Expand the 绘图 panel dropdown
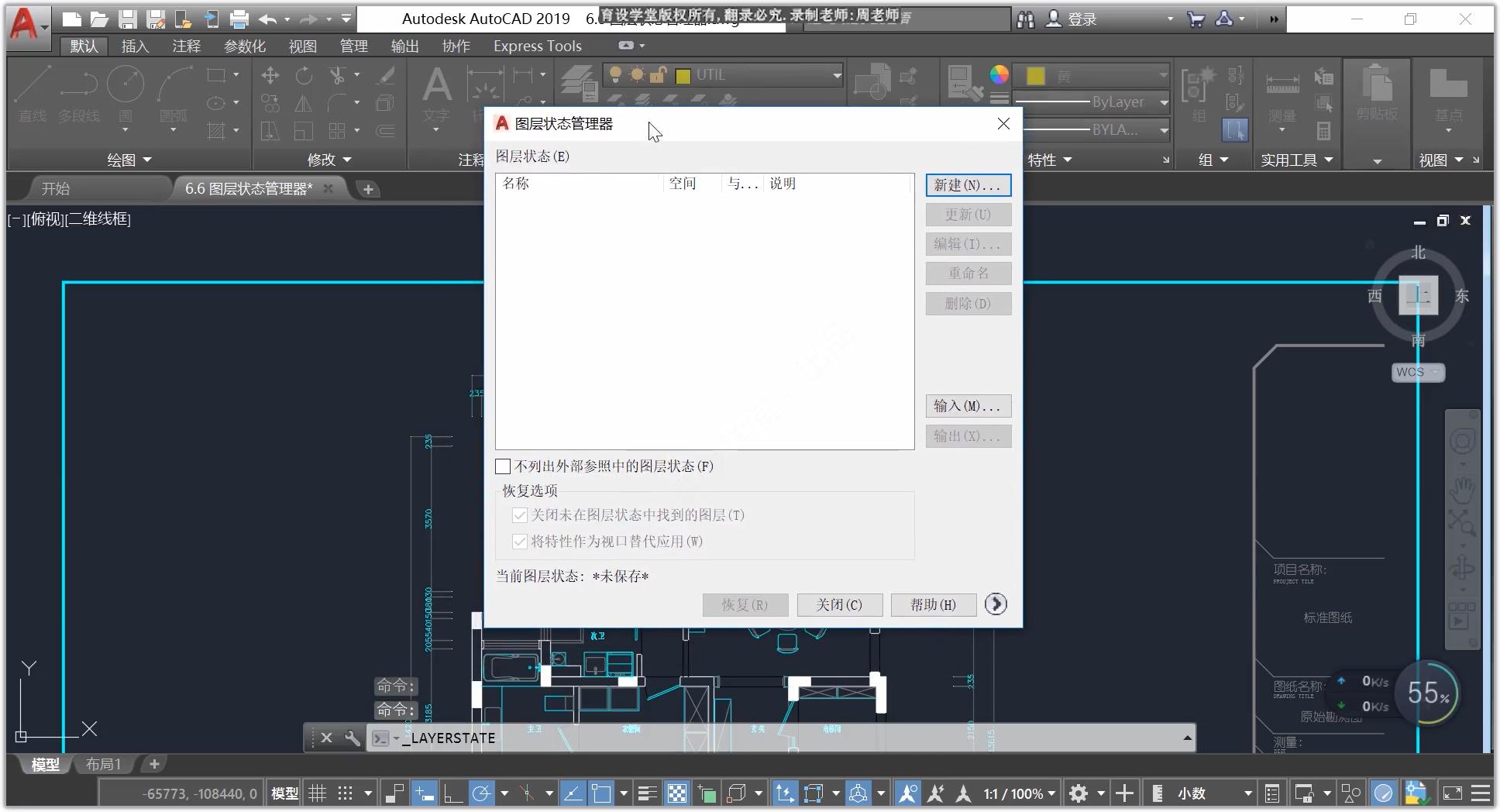 coord(129,160)
